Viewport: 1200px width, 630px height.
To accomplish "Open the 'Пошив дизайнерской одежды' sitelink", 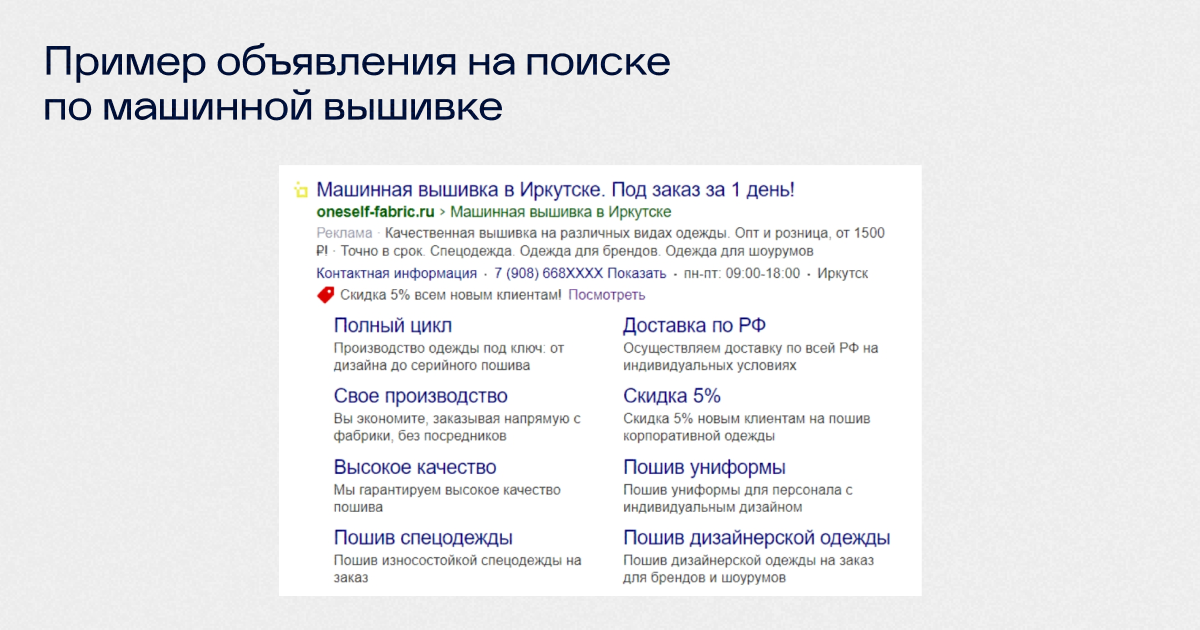I will (756, 538).
